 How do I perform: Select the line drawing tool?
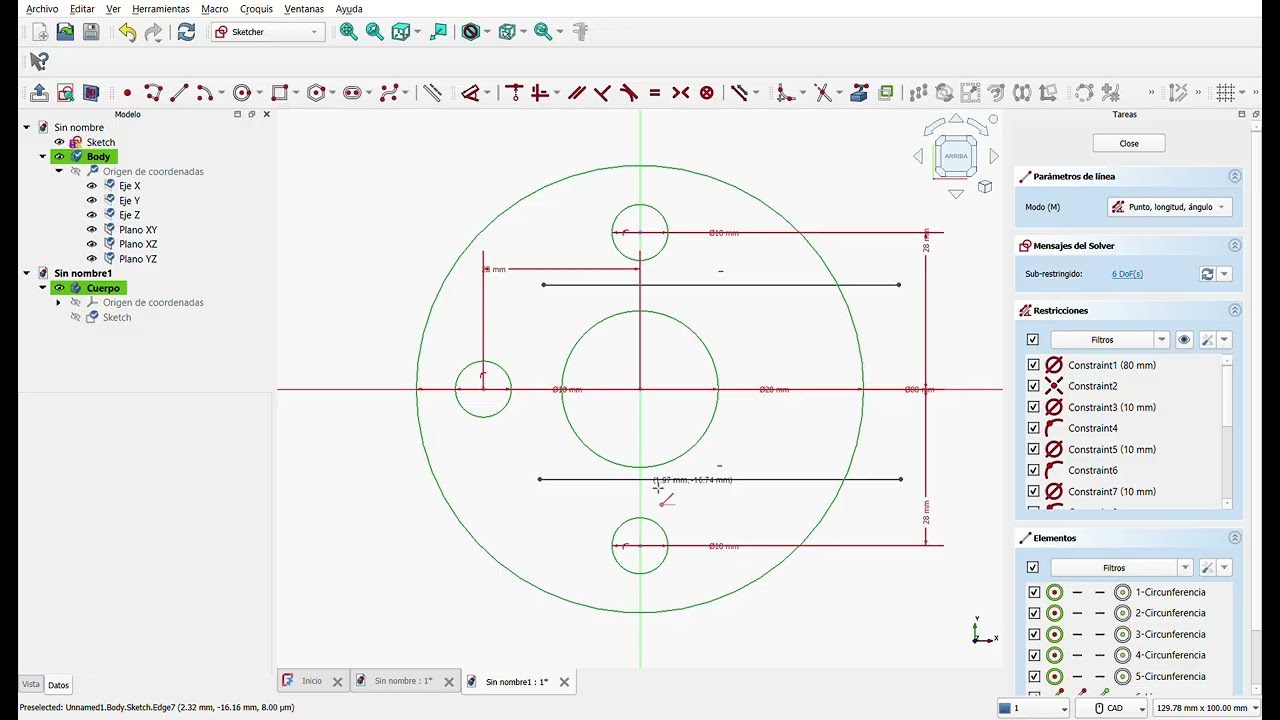(x=179, y=93)
